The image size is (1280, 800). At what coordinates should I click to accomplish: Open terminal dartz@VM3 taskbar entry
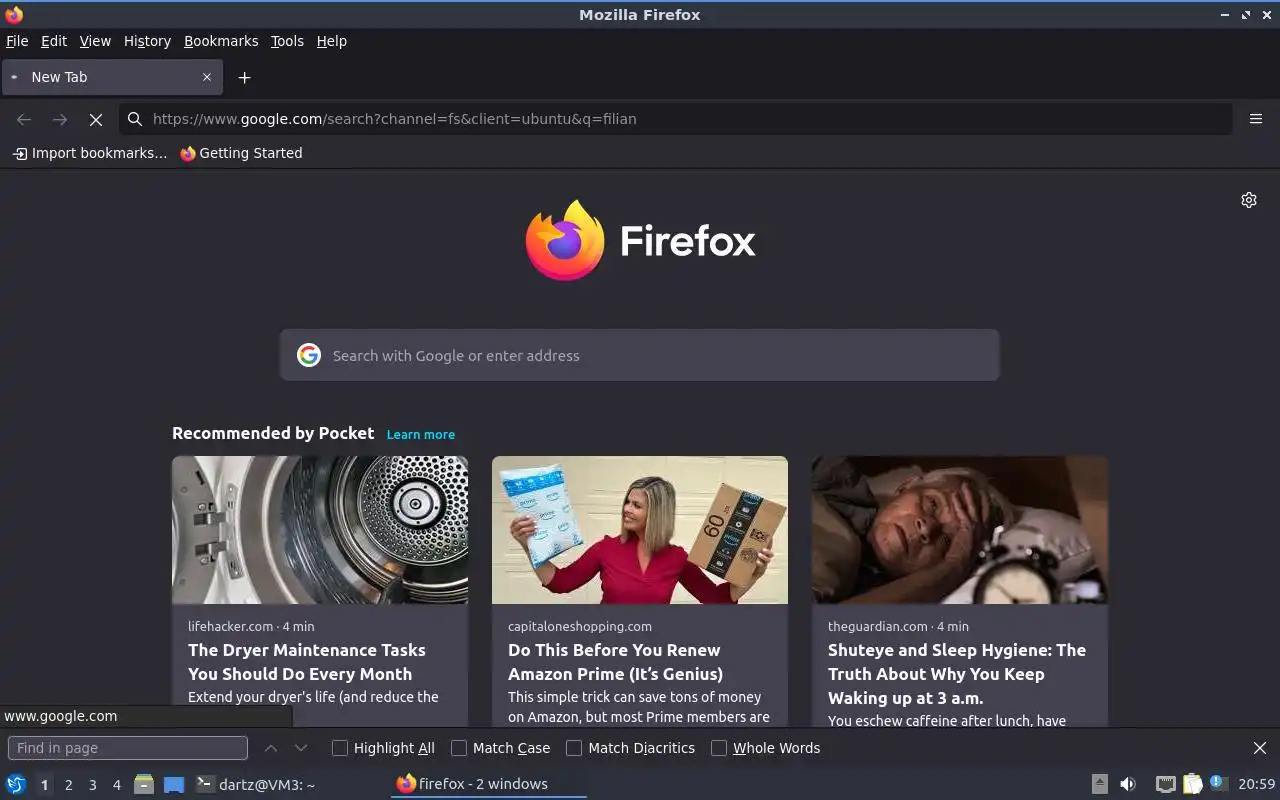[x=256, y=784]
